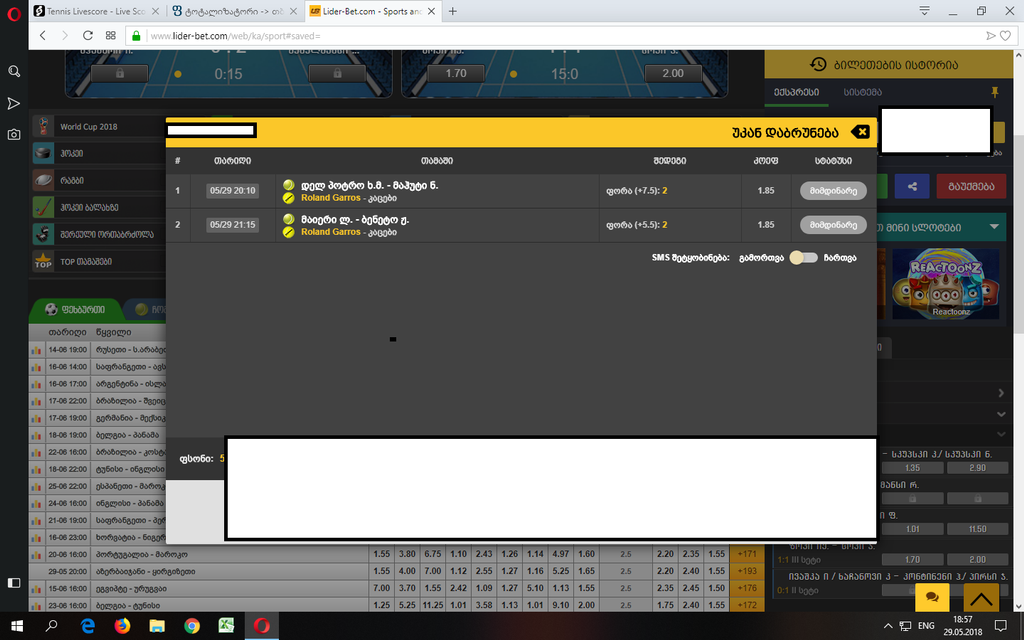Click the red clear button in bet slip
The image size is (1024, 640).
(x=971, y=186)
